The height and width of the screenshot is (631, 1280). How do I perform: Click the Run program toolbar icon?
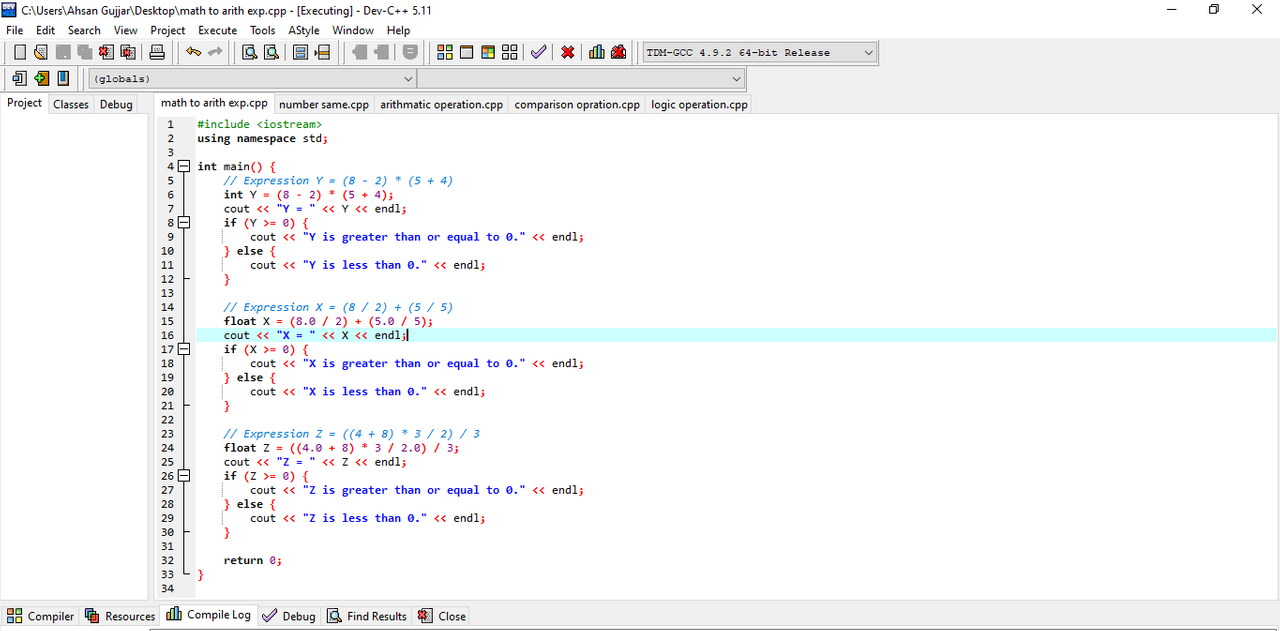(466, 52)
